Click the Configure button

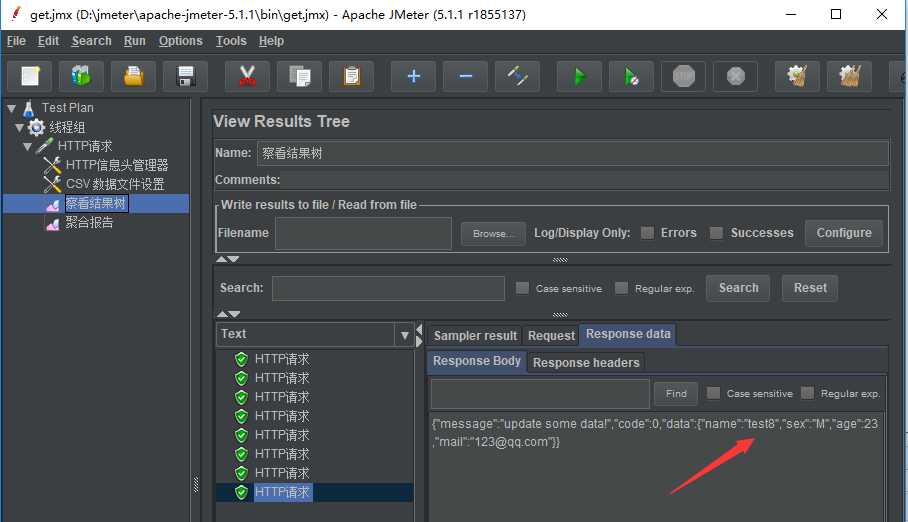(844, 233)
